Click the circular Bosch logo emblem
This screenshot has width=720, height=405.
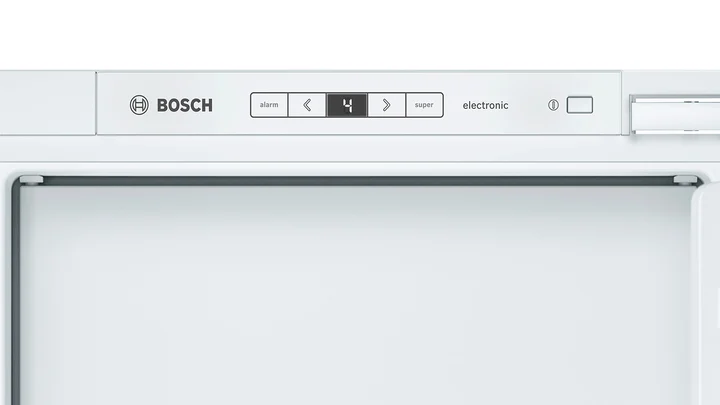coord(139,105)
